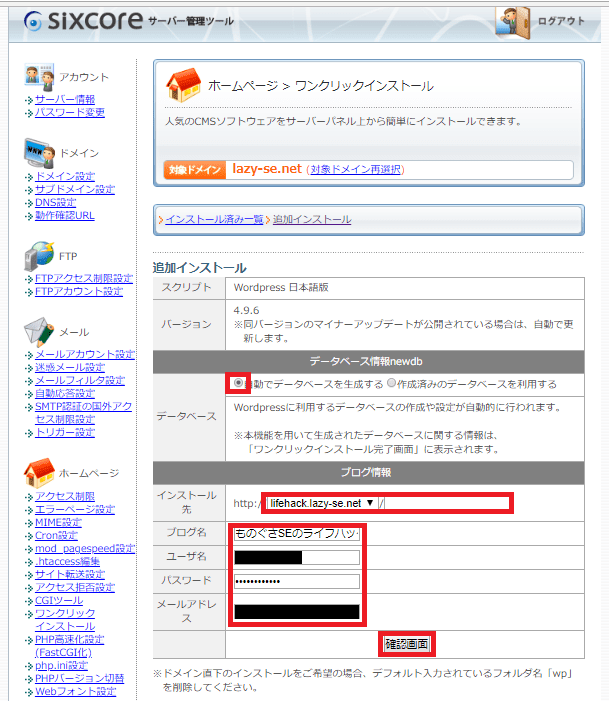Switch to インストール済み一覧 tab
The height and width of the screenshot is (701, 609).
[214, 220]
